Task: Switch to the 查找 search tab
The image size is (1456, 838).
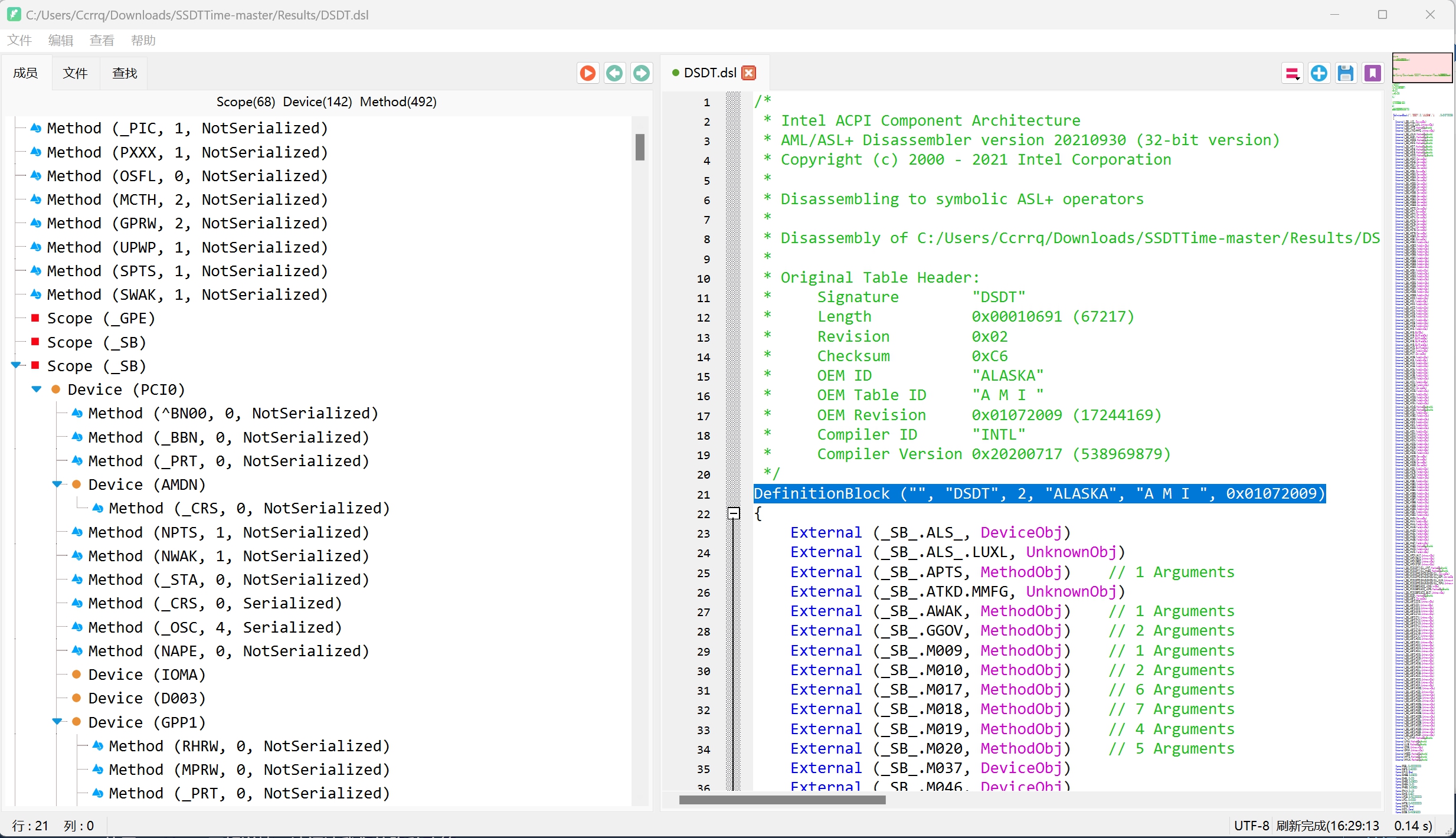Action: (x=125, y=73)
